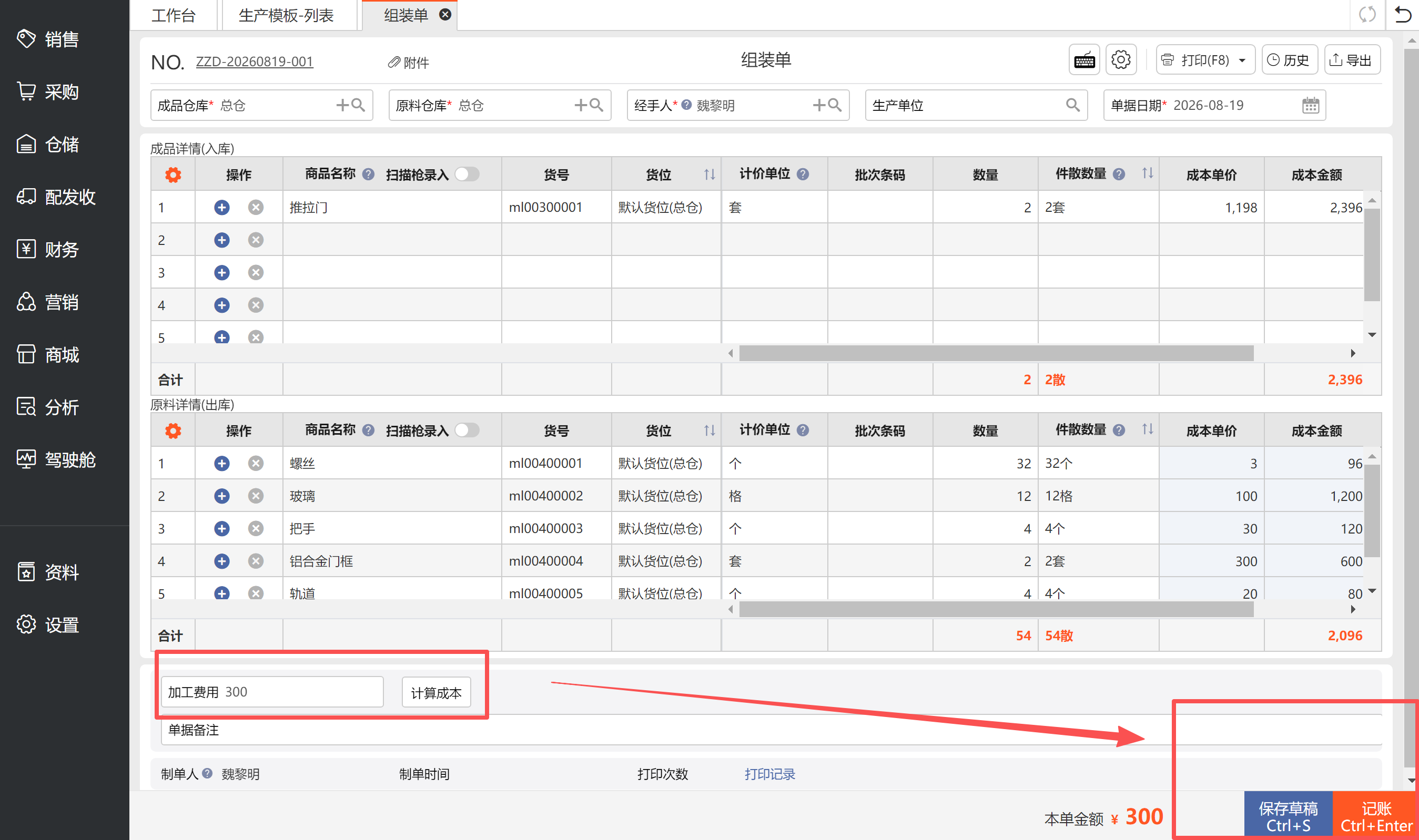Open column settings gear of 原料详情 table
The width and height of the screenshot is (1419, 840).
pyautogui.click(x=173, y=431)
